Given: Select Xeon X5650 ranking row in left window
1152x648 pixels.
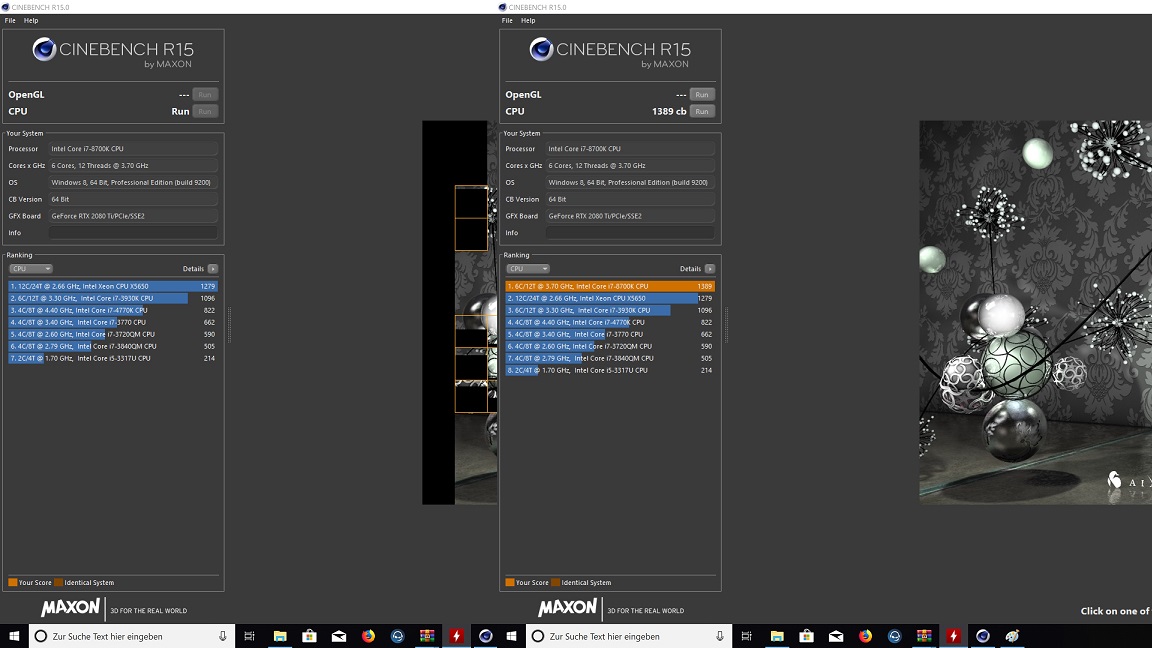Looking at the screenshot, I should (113, 287).
